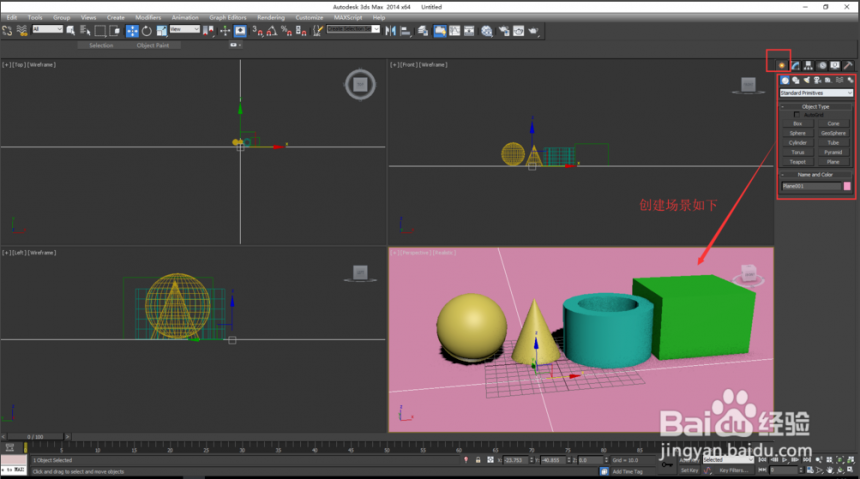Open the Render Setup icon
This screenshot has width=860, height=479.
tap(503, 31)
